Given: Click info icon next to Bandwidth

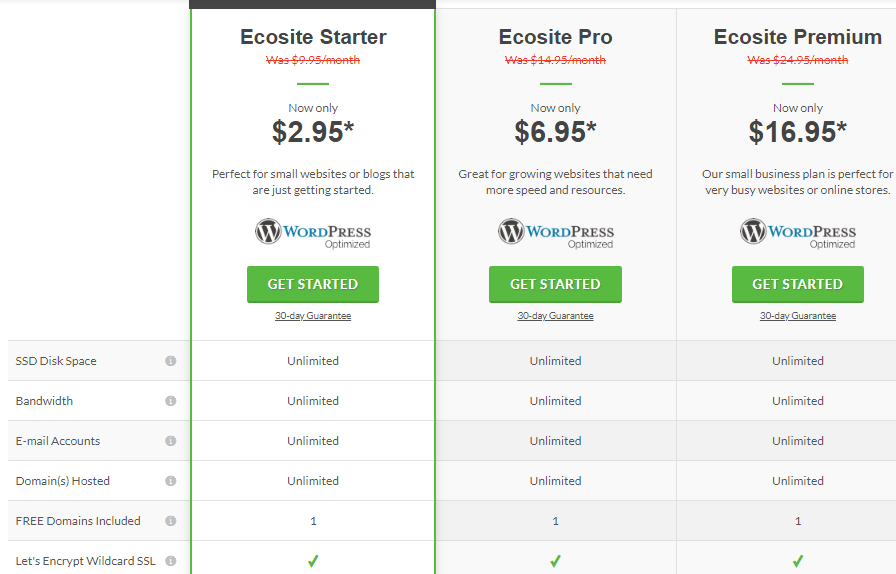Looking at the screenshot, I should coord(170,401).
